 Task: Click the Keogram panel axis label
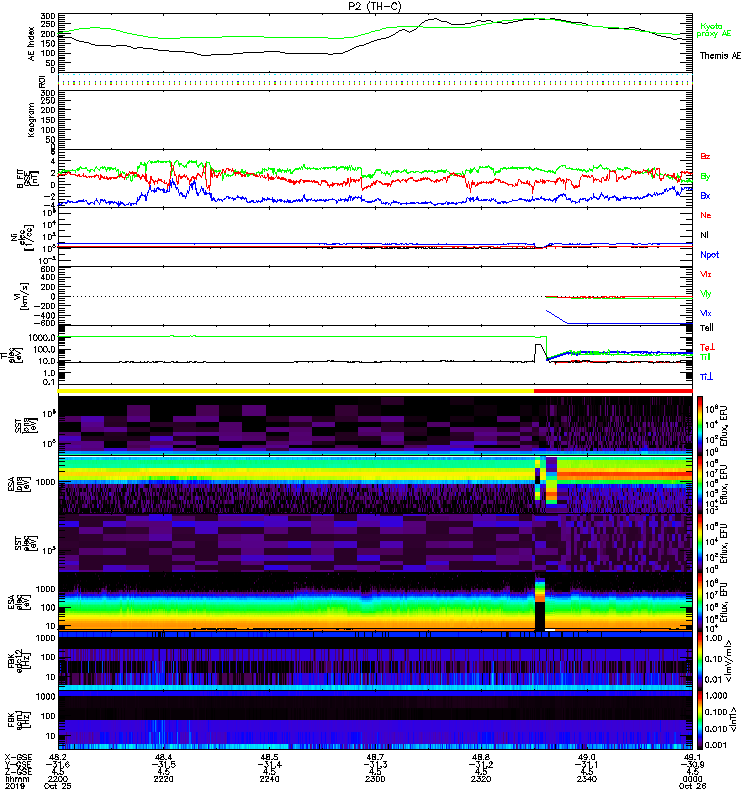click(31, 119)
